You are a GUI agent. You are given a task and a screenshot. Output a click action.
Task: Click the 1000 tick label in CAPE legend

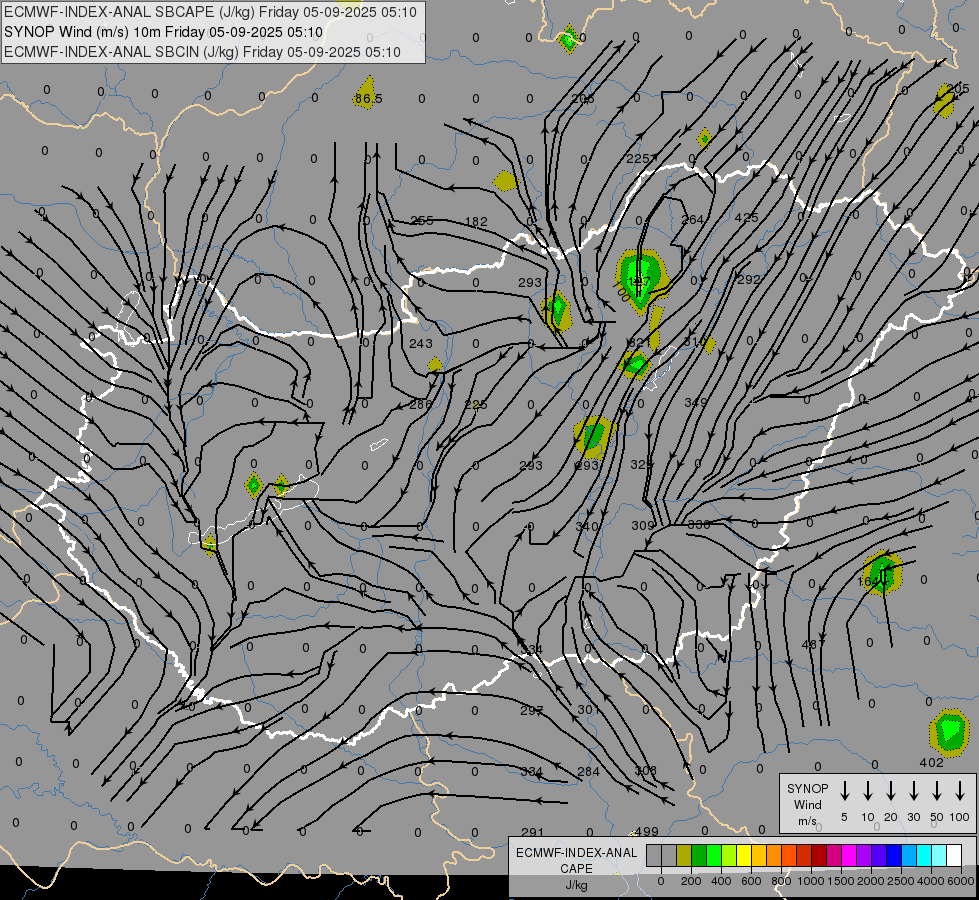(x=810, y=881)
